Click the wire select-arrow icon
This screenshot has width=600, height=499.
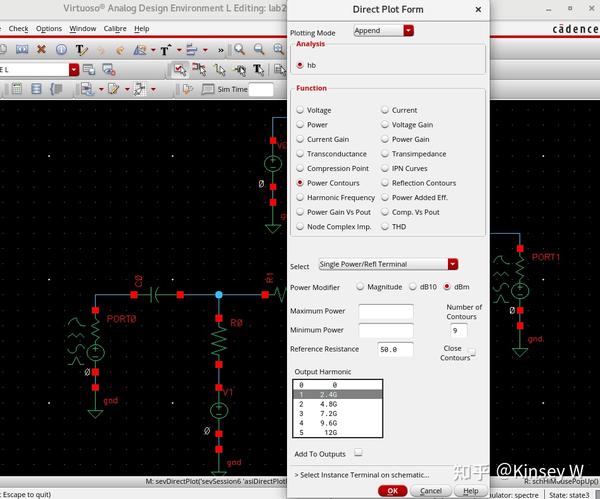click(x=220, y=70)
